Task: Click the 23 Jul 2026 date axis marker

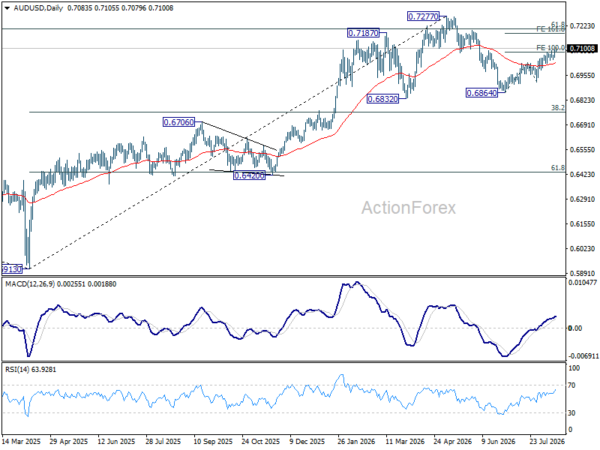Action: (547, 441)
